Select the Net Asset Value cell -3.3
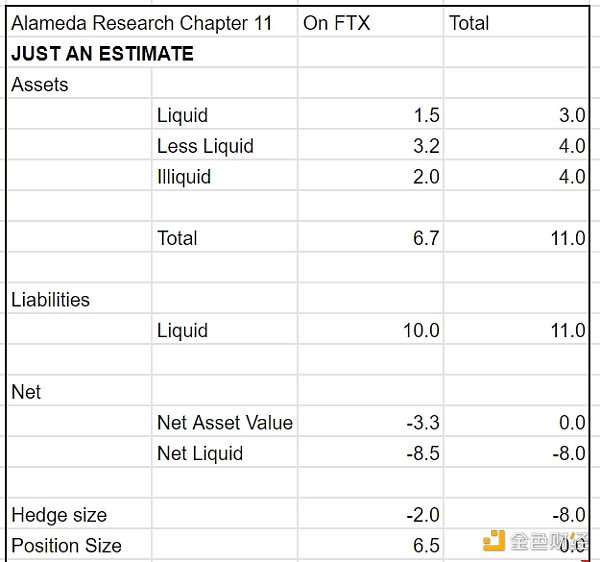This screenshot has width=600, height=562. [x=423, y=423]
